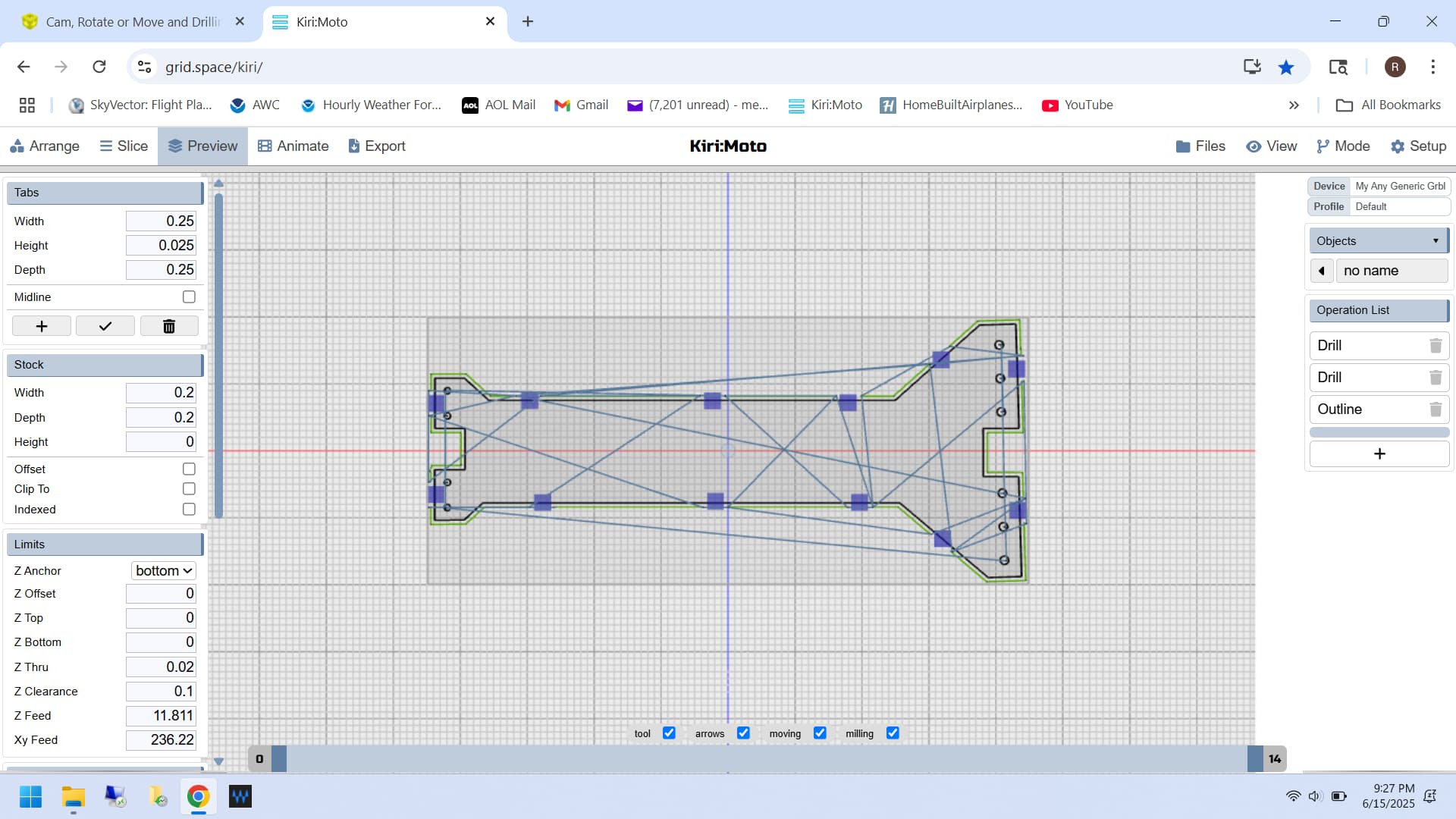
Task: Uncheck the arrows checkbox
Action: [x=743, y=733]
